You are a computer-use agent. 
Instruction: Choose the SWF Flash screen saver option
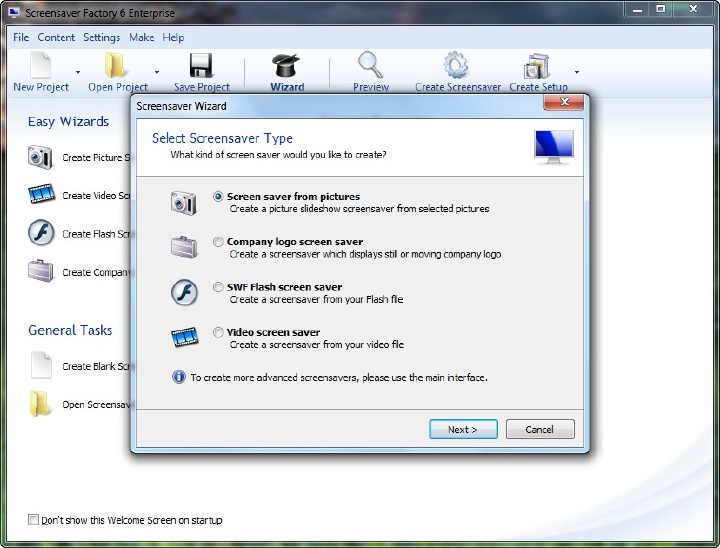point(219,287)
